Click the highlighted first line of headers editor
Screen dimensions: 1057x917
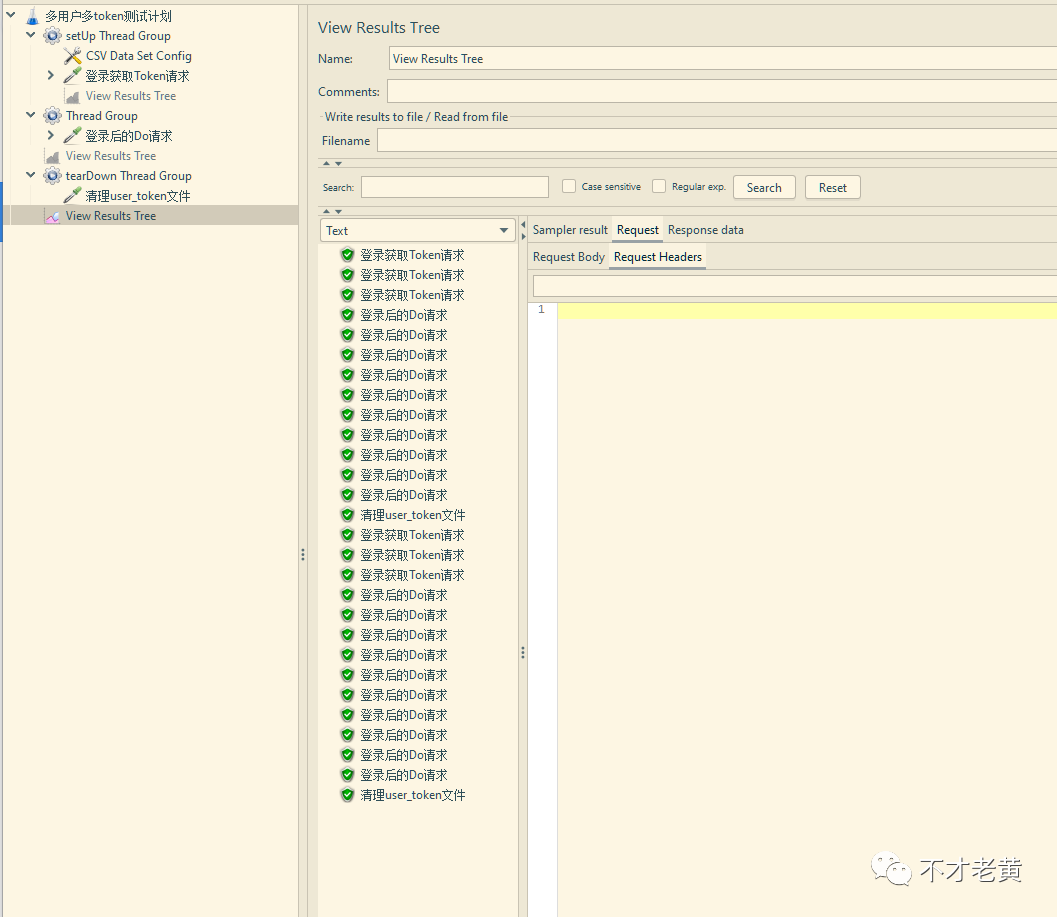click(x=807, y=310)
